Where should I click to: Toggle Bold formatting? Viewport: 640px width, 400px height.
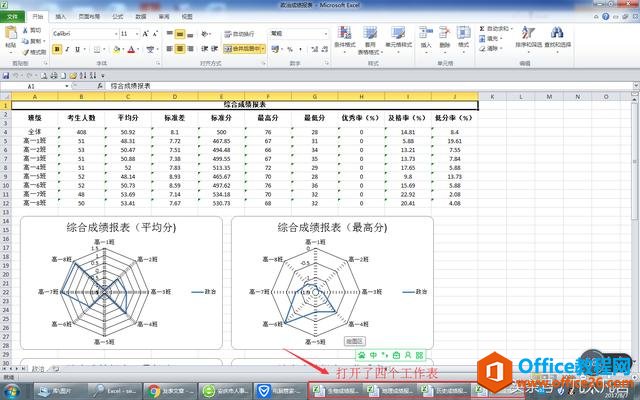click(57, 49)
